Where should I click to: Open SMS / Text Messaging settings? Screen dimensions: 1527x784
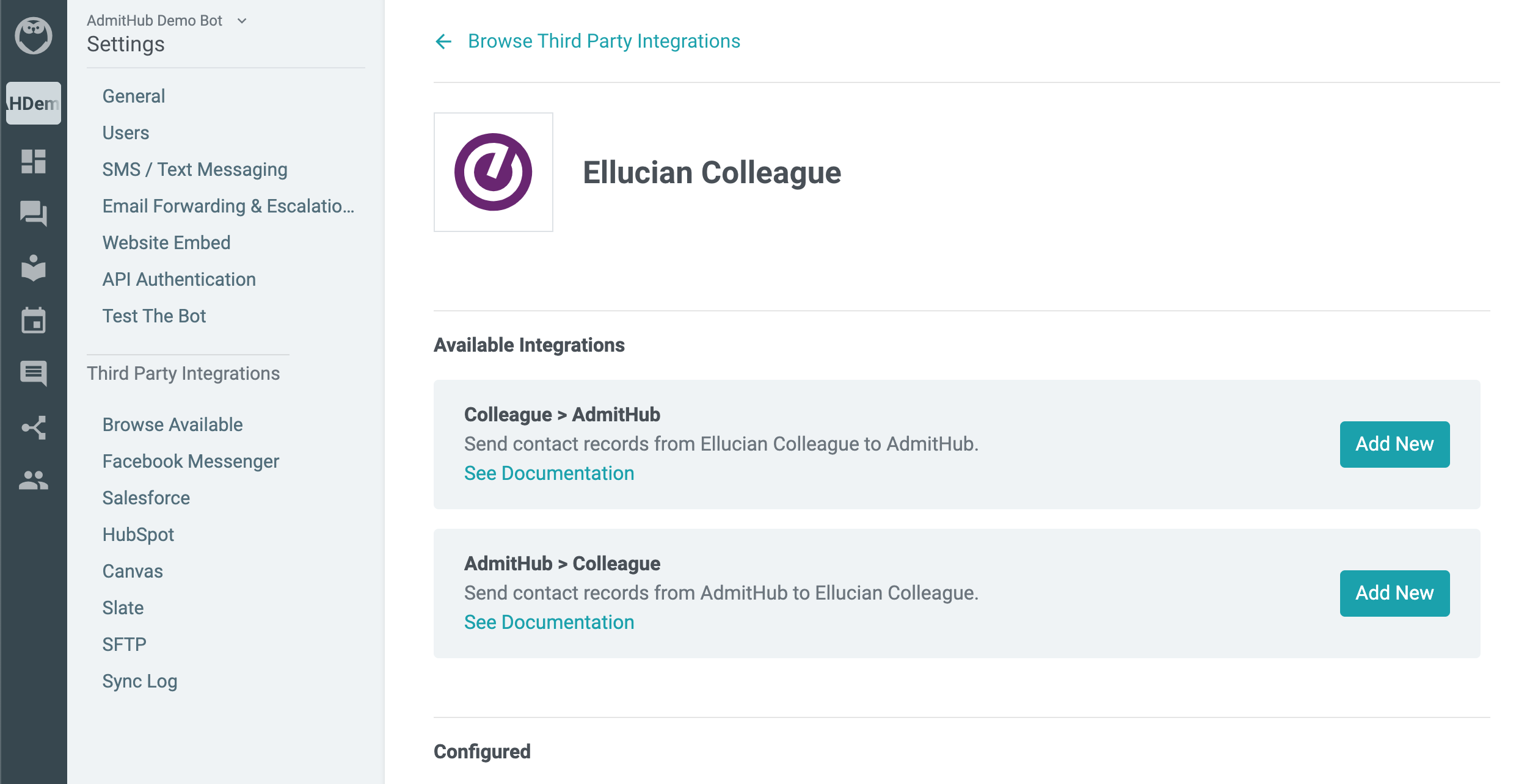coord(195,170)
